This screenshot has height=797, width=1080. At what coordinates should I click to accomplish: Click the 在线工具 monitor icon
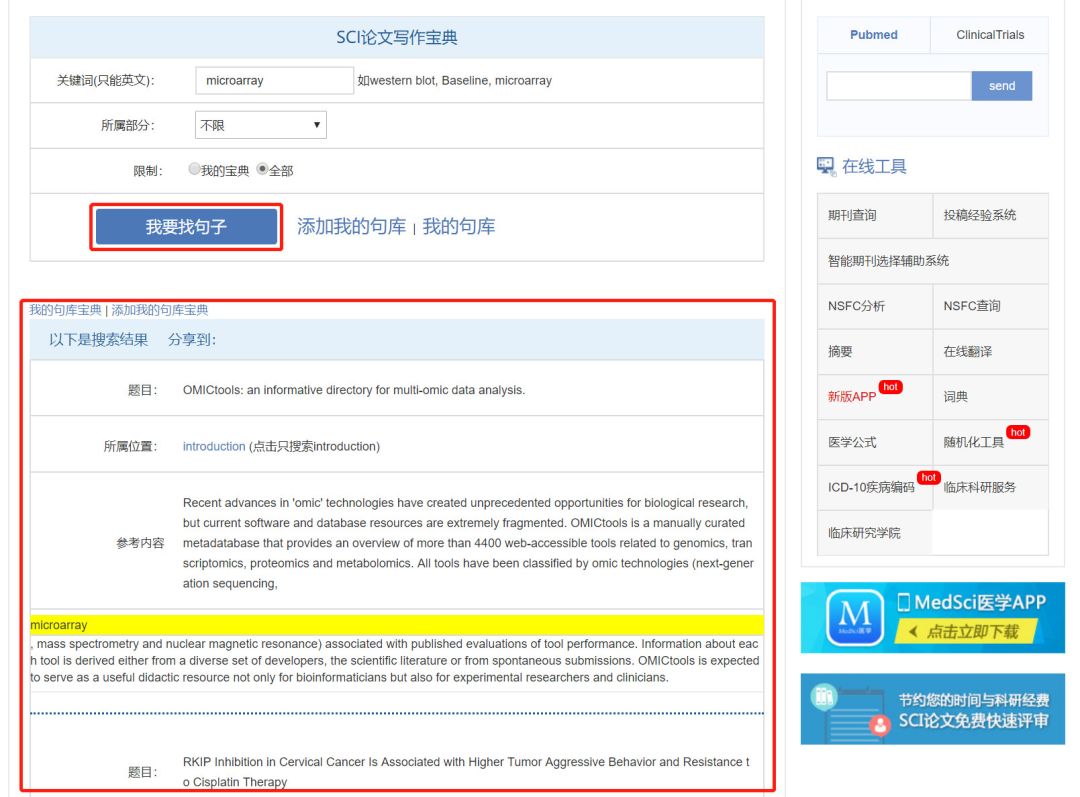pos(825,166)
